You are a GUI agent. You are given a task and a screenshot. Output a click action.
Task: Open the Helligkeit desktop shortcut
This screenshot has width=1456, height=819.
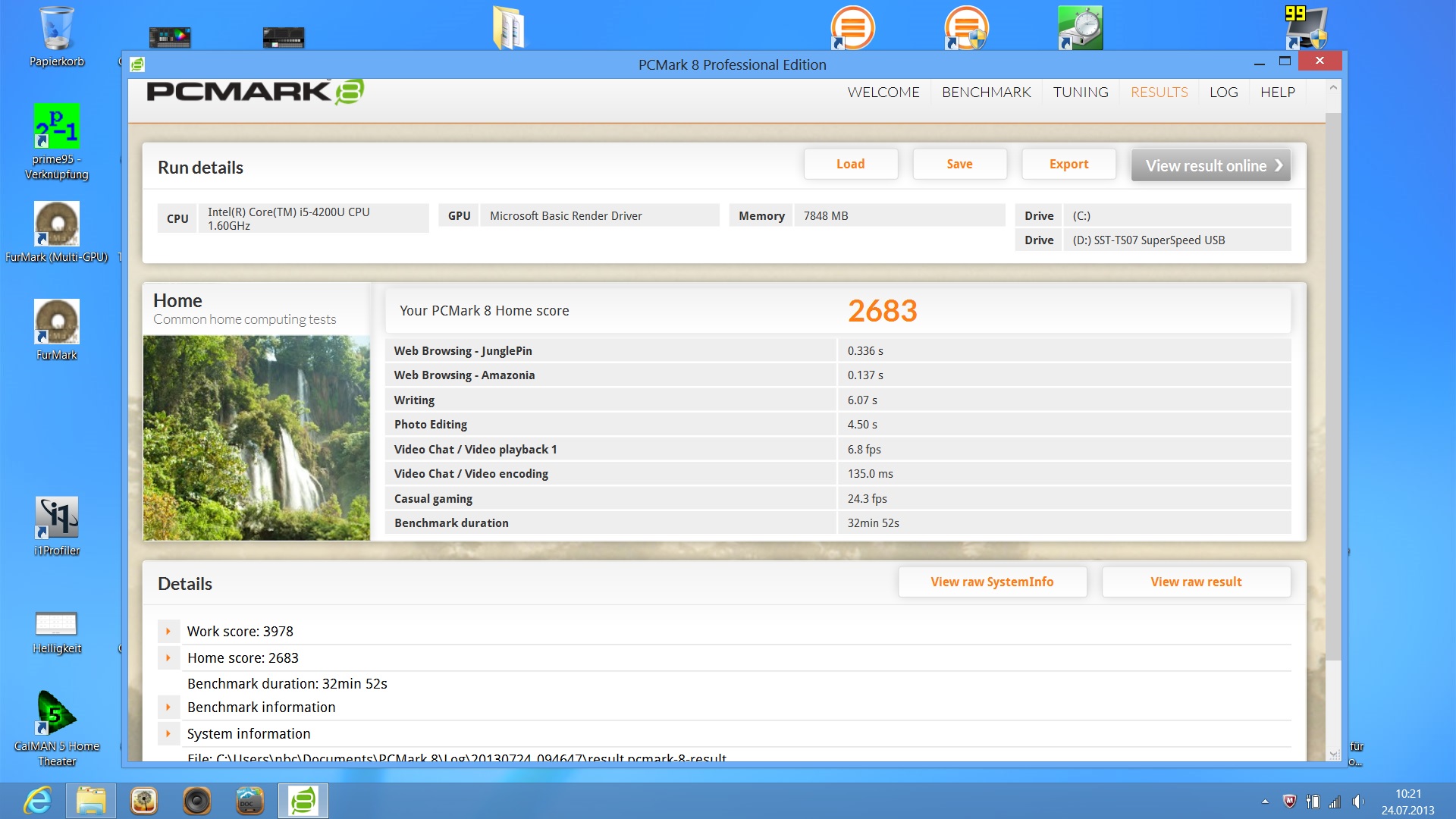pos(56,625)
